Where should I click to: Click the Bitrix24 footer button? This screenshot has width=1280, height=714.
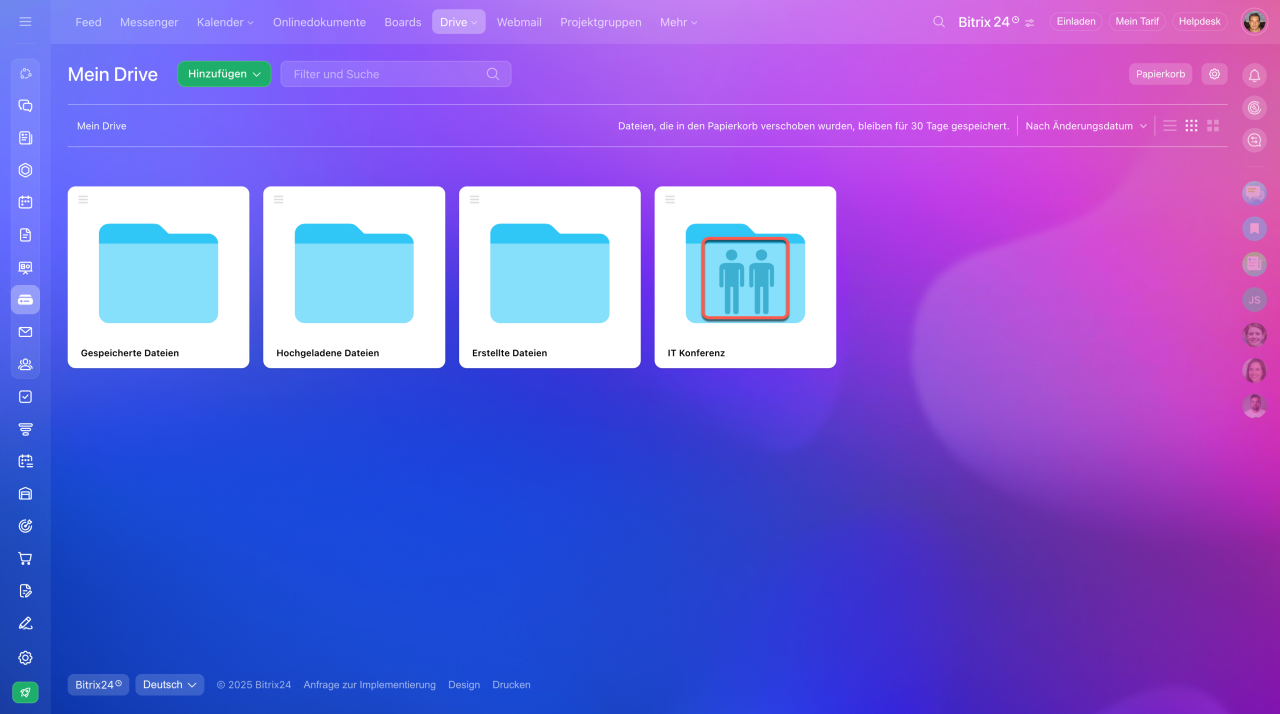tap(98, 685)
